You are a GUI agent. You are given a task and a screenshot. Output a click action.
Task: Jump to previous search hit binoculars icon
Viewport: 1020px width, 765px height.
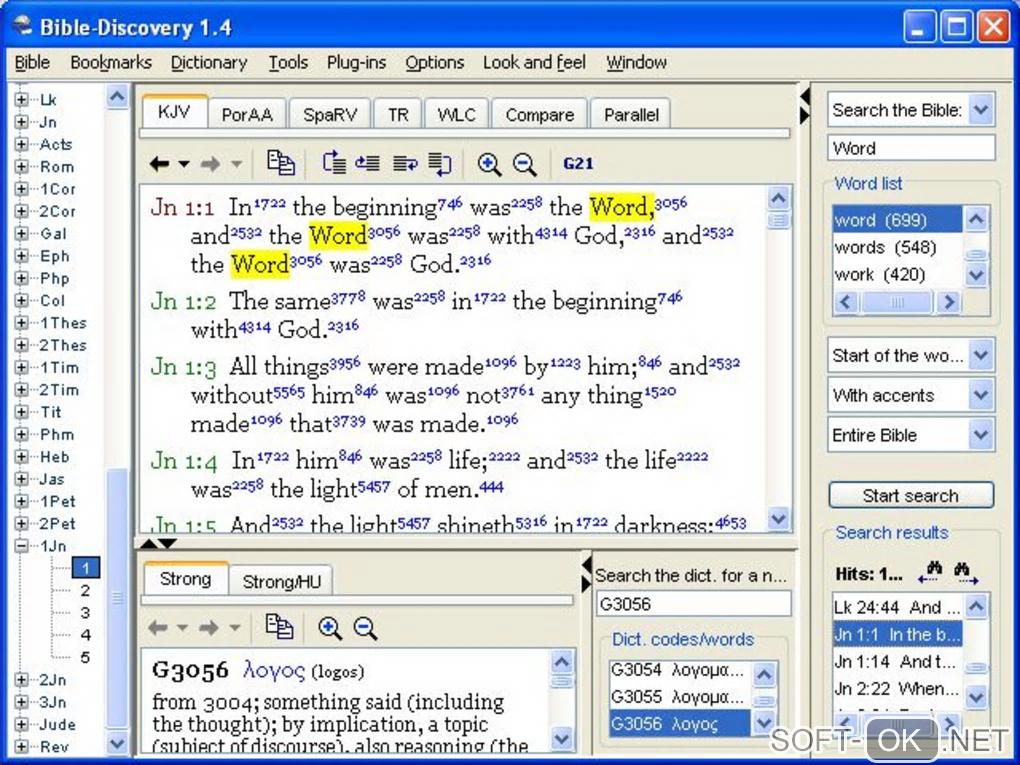coord(931,572)
